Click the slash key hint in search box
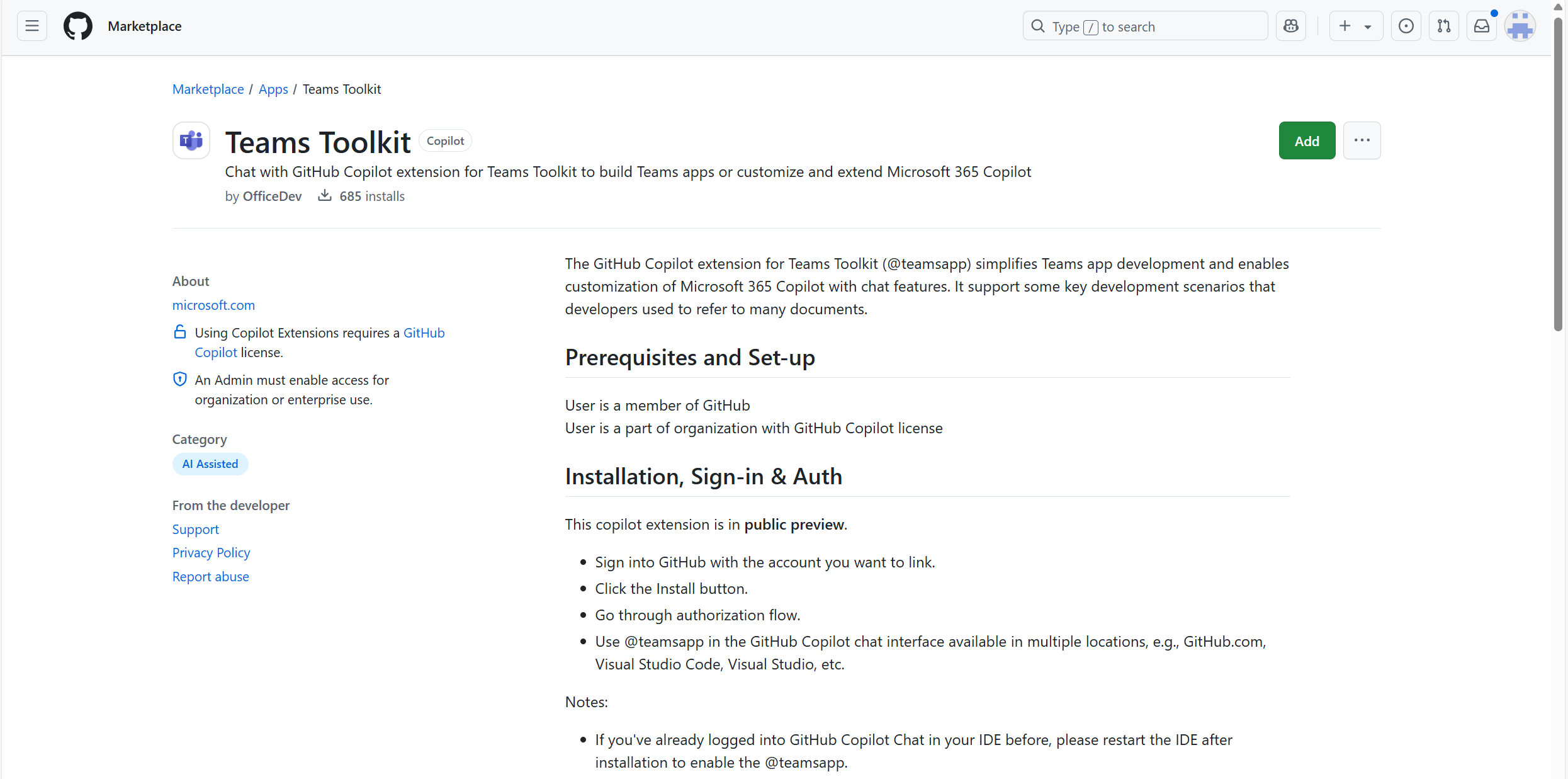This screenshot has width=1568, height=779. 1090,27
